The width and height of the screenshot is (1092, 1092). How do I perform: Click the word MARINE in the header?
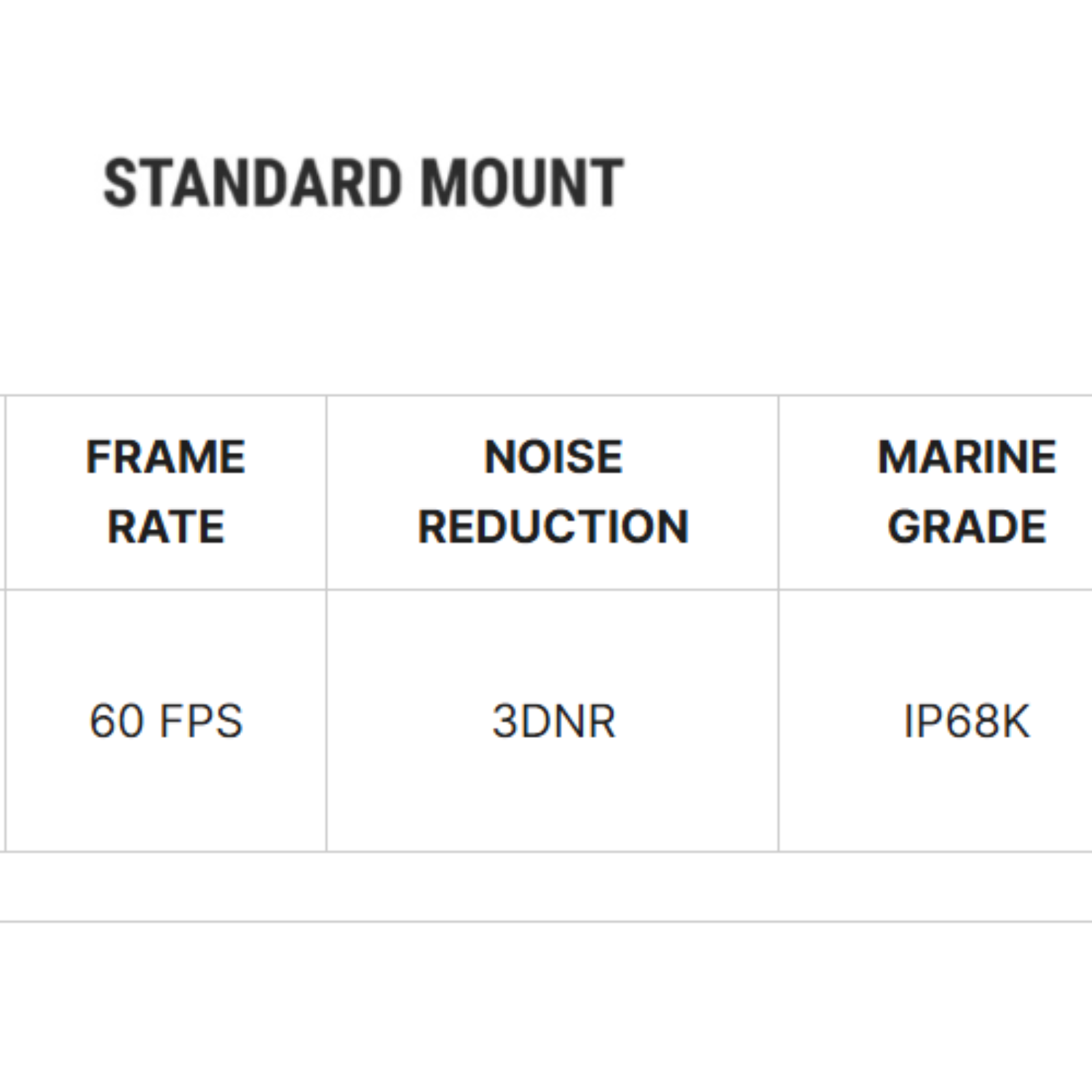pyautogui.click(x=966, y=457)
